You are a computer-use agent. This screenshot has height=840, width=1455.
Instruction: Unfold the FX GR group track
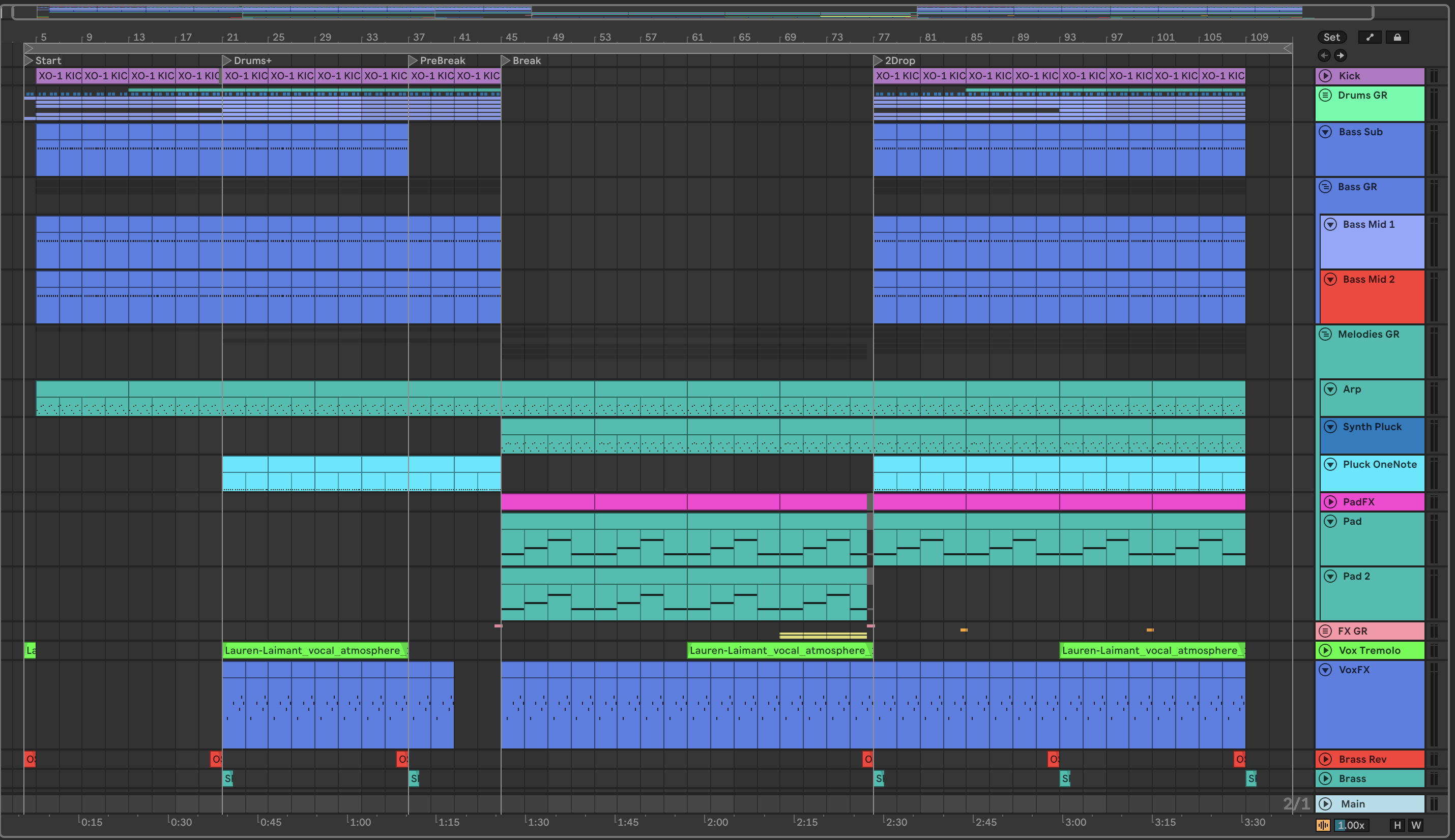pyautogui.click(x=1326, y=631)
